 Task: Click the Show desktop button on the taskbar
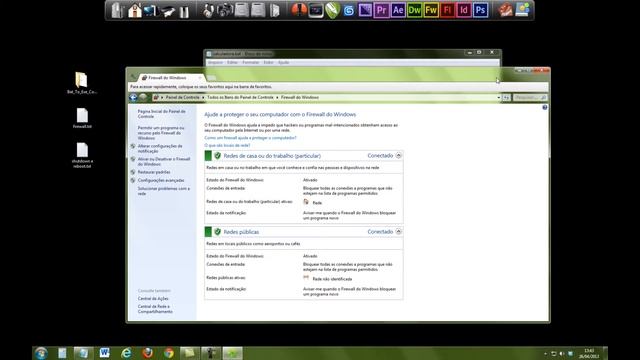(605, 353)
